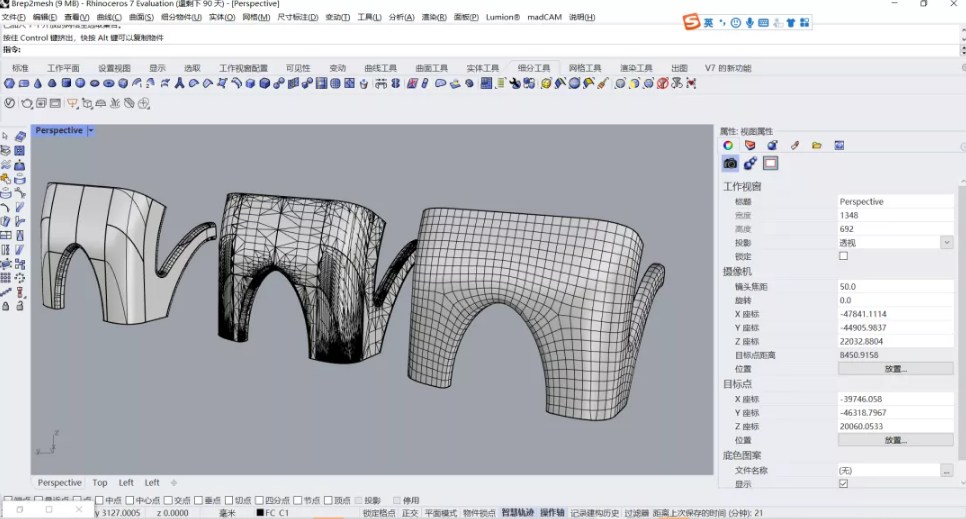Open the 曲面(S) menu

point(141,17)
